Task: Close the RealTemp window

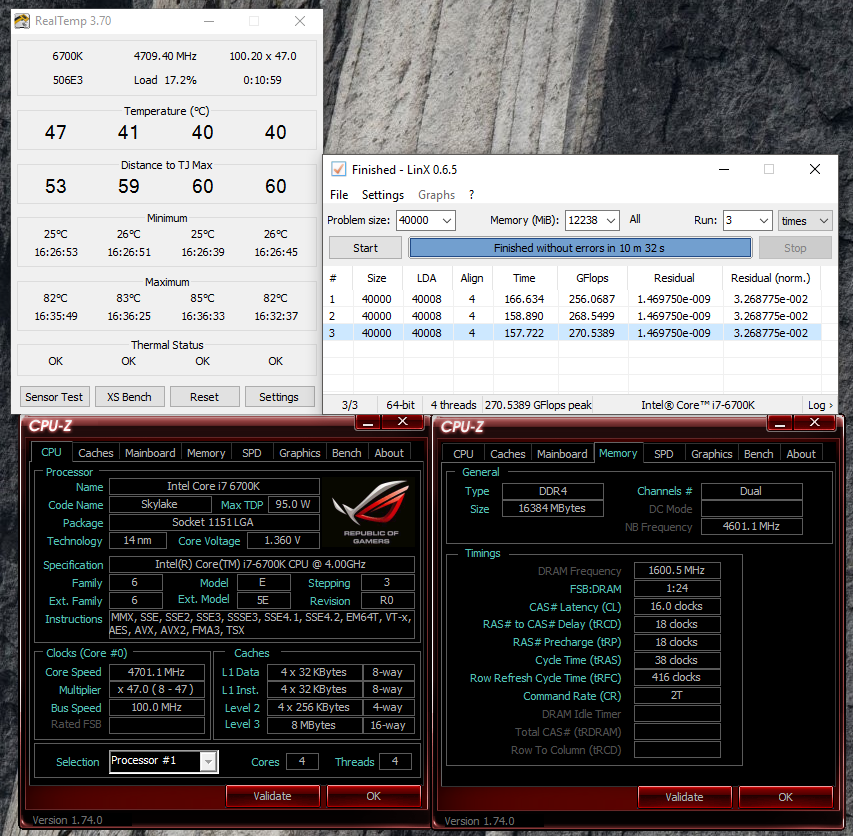Action: pos(300,21)
